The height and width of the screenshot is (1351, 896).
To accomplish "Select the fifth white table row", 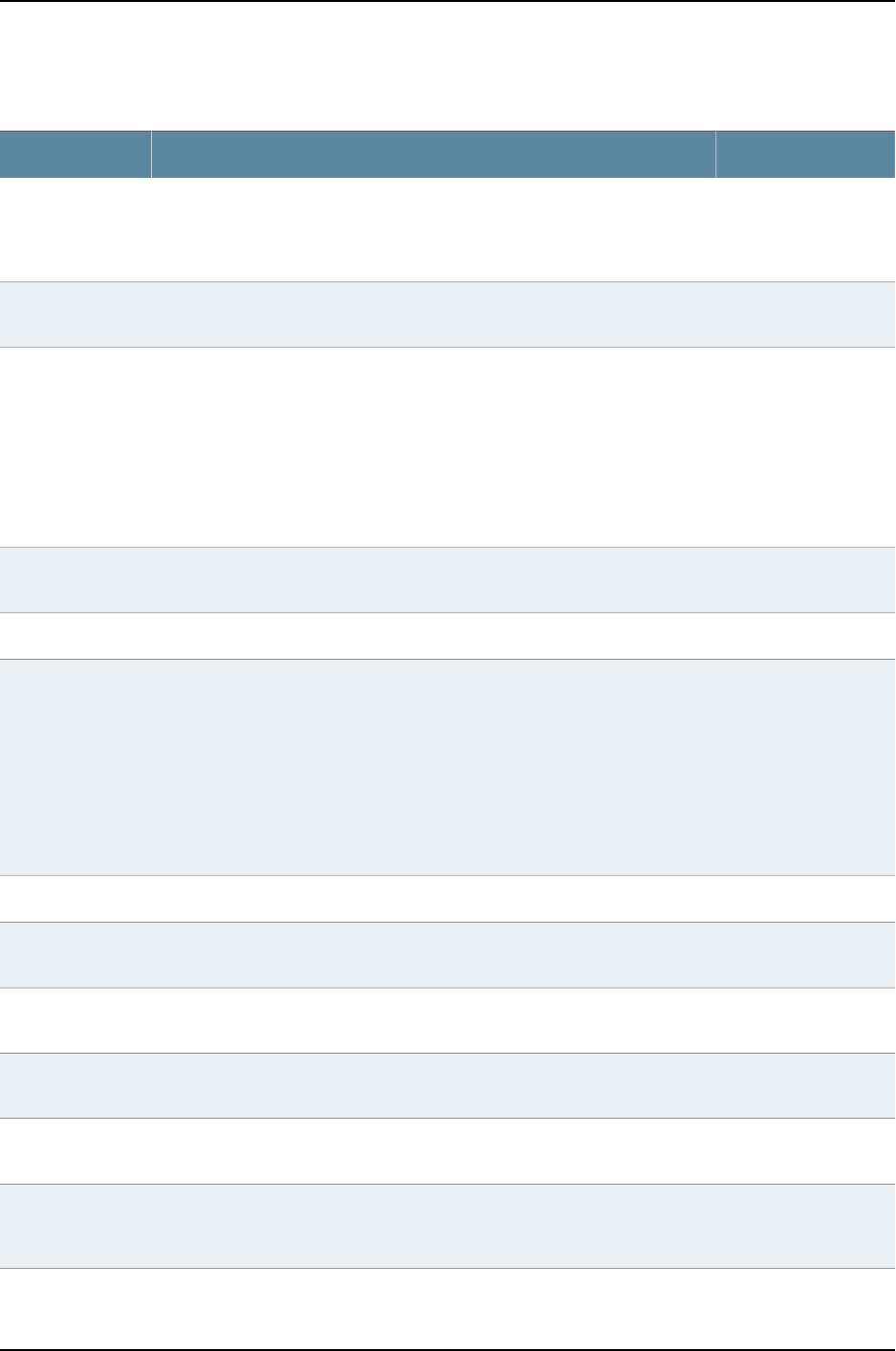I will (448, 1020).
